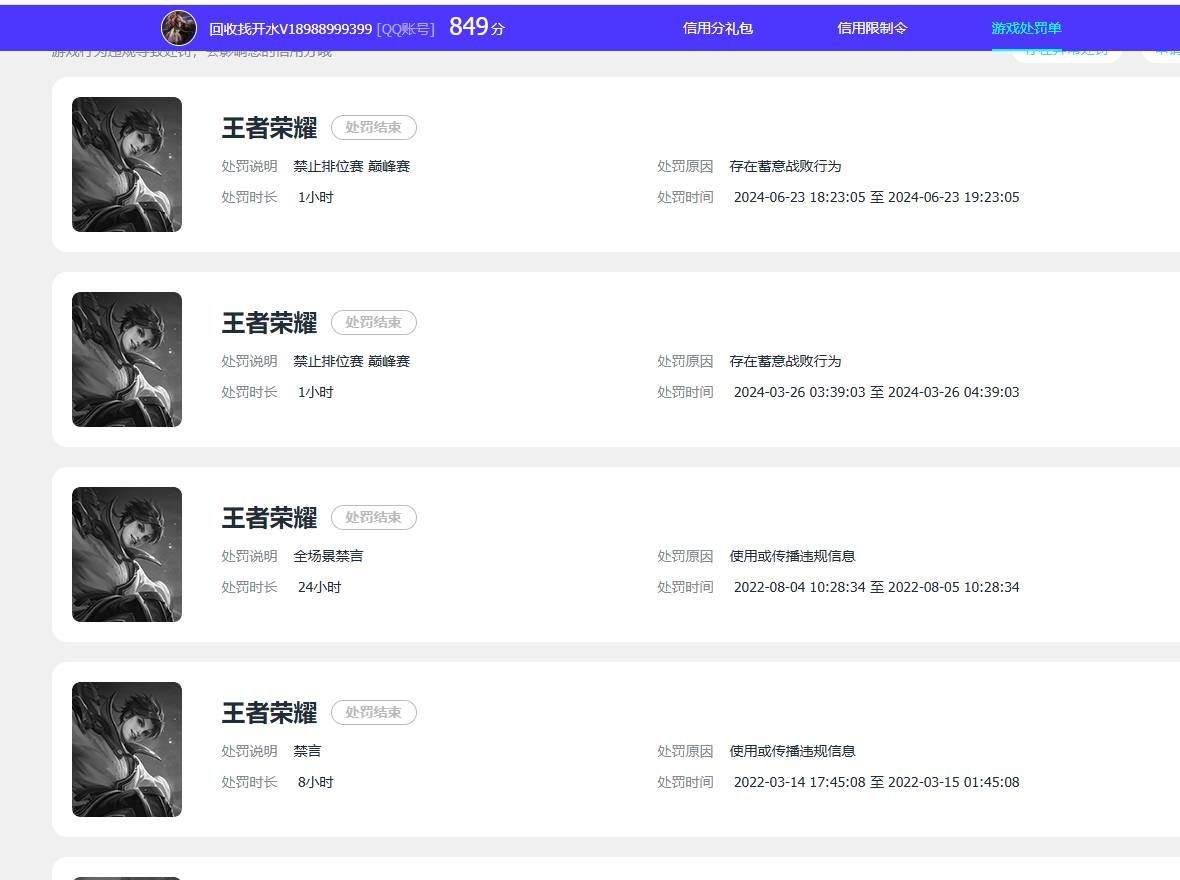This screenshot has height=880, width=1180.
Task: Click 王者荣耀 title on the 24小时 record
Action: (x=269, y=518)
